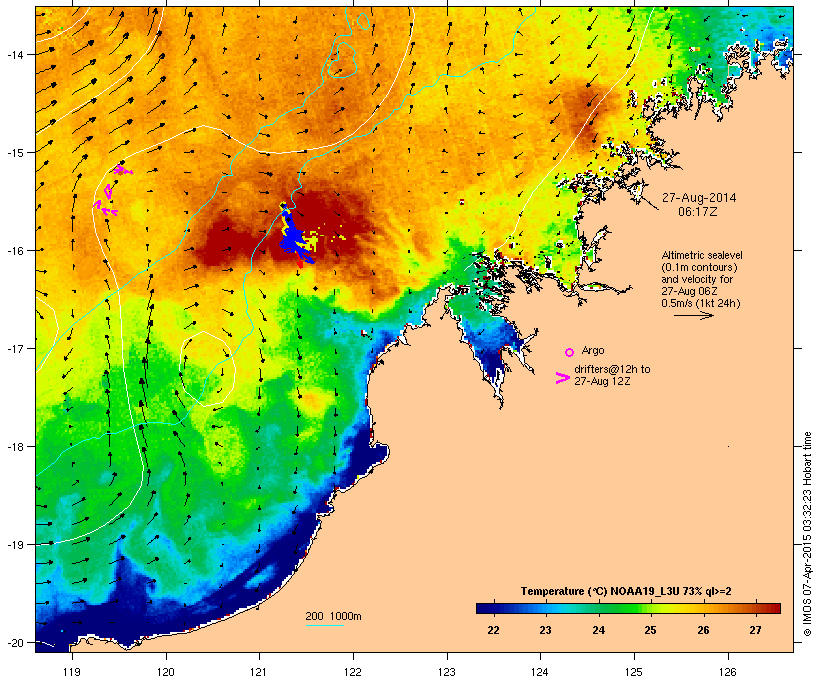
Task: Click the 0.5m/s (1kt 24h) velocity label
Action: point(701,303)
